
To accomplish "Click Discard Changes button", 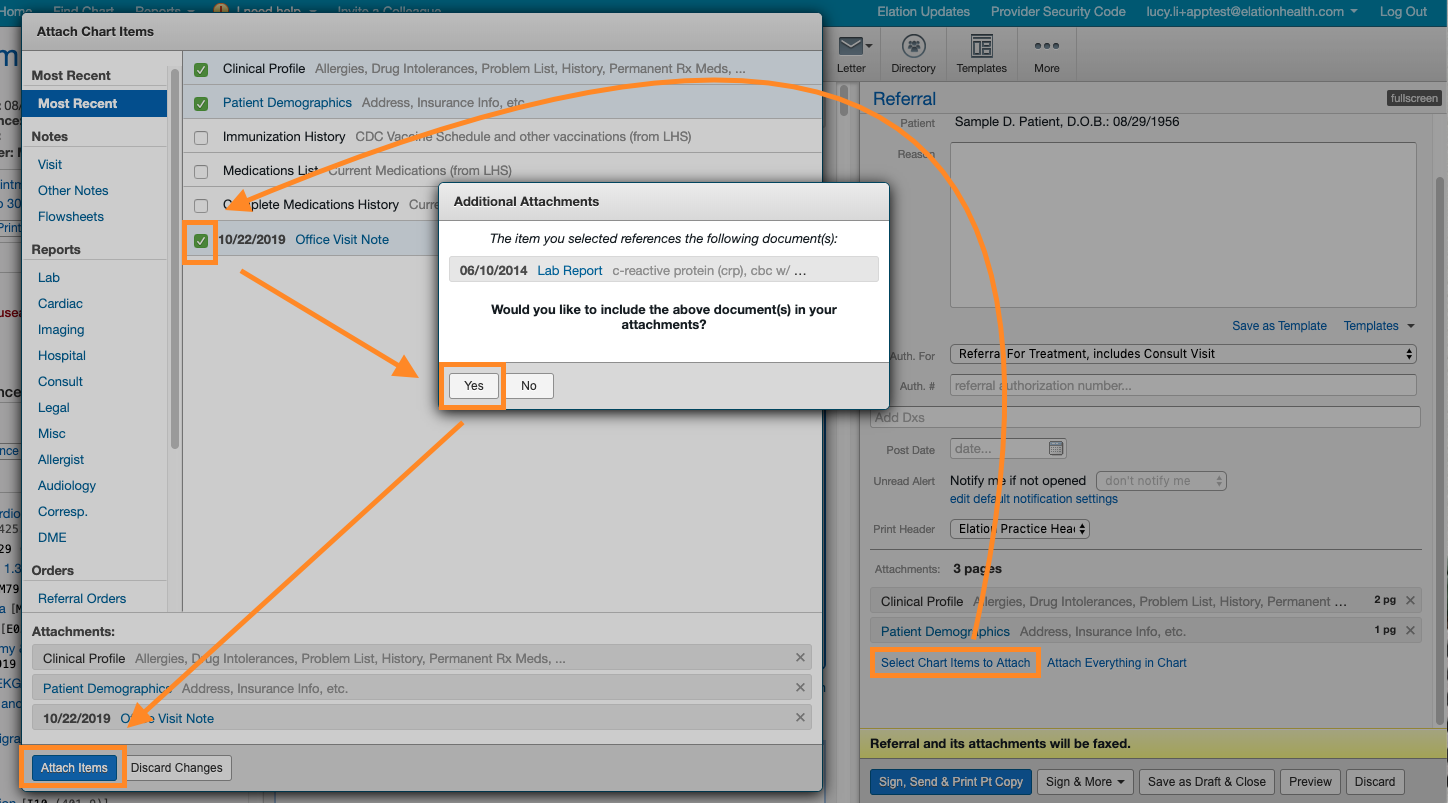I will tap(177, 768).
